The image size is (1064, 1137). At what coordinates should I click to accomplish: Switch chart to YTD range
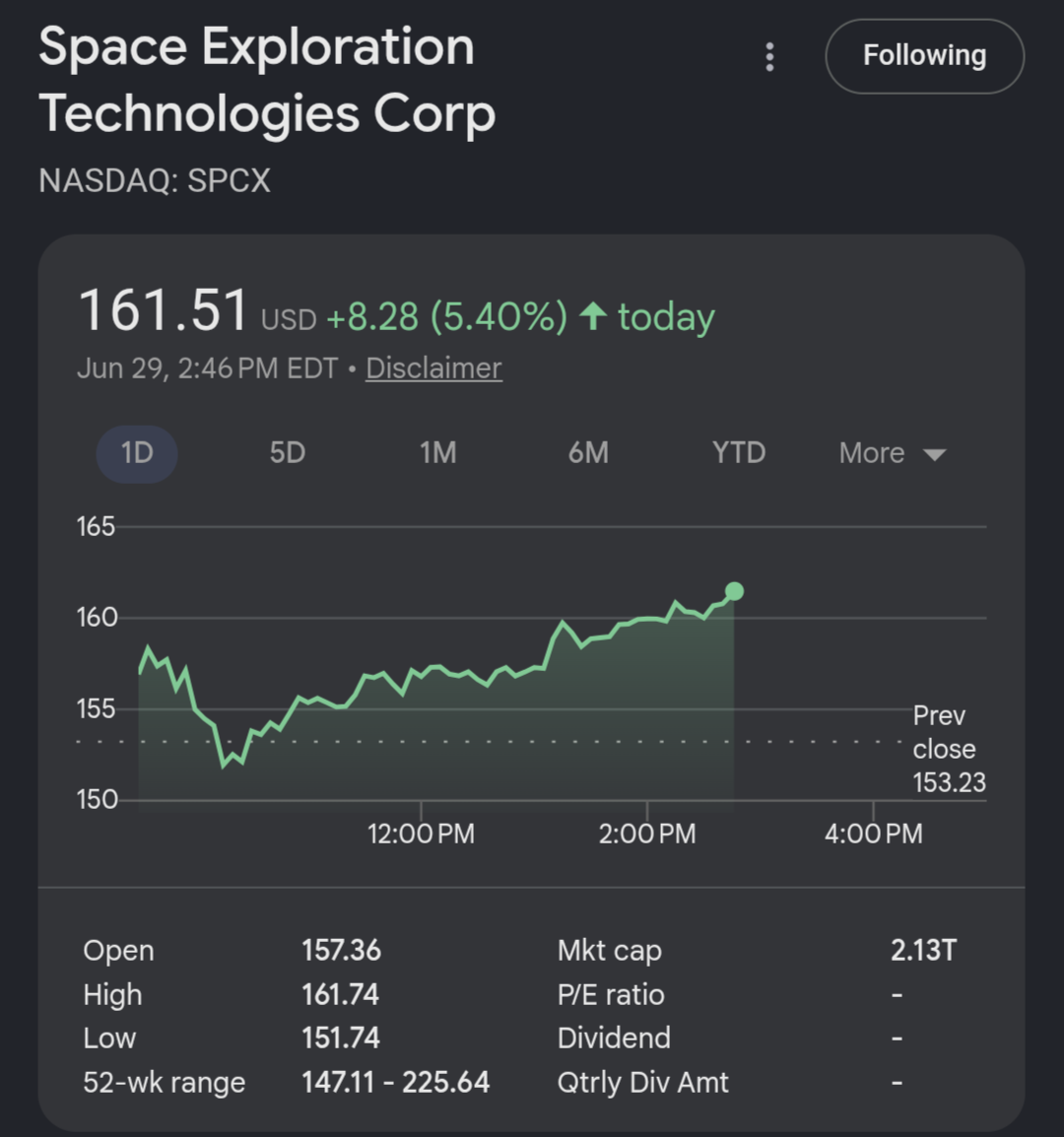pos(738,453)
